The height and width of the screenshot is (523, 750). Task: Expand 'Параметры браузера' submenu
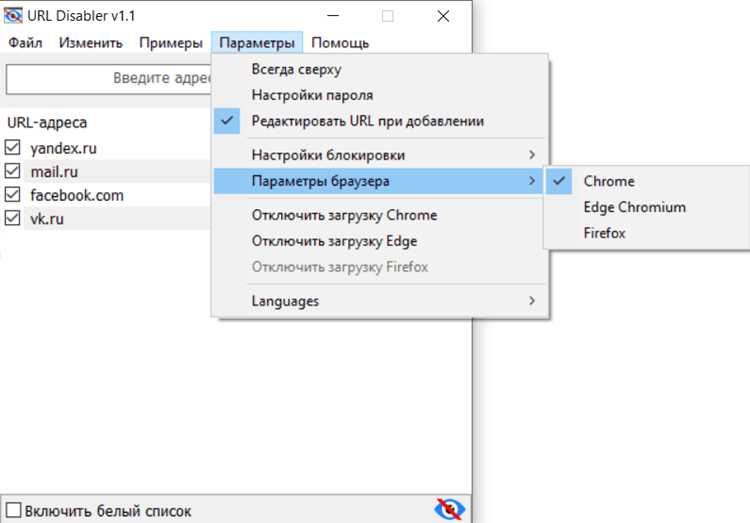[x=378, y=181]
